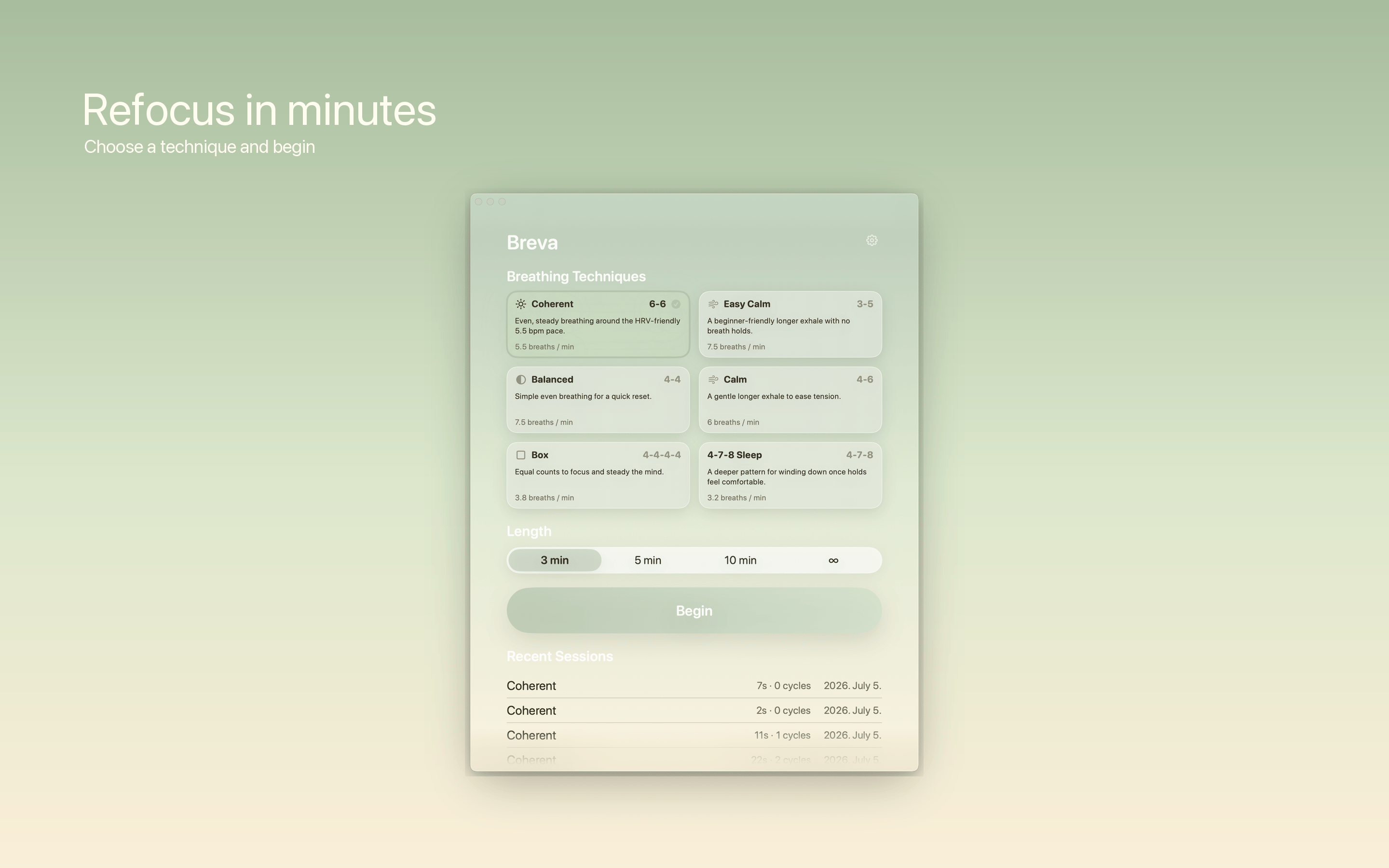Choose the Balanced 4-4 technique card
The width and height of the screenshot is (1389, 868).
pos(598,400)
